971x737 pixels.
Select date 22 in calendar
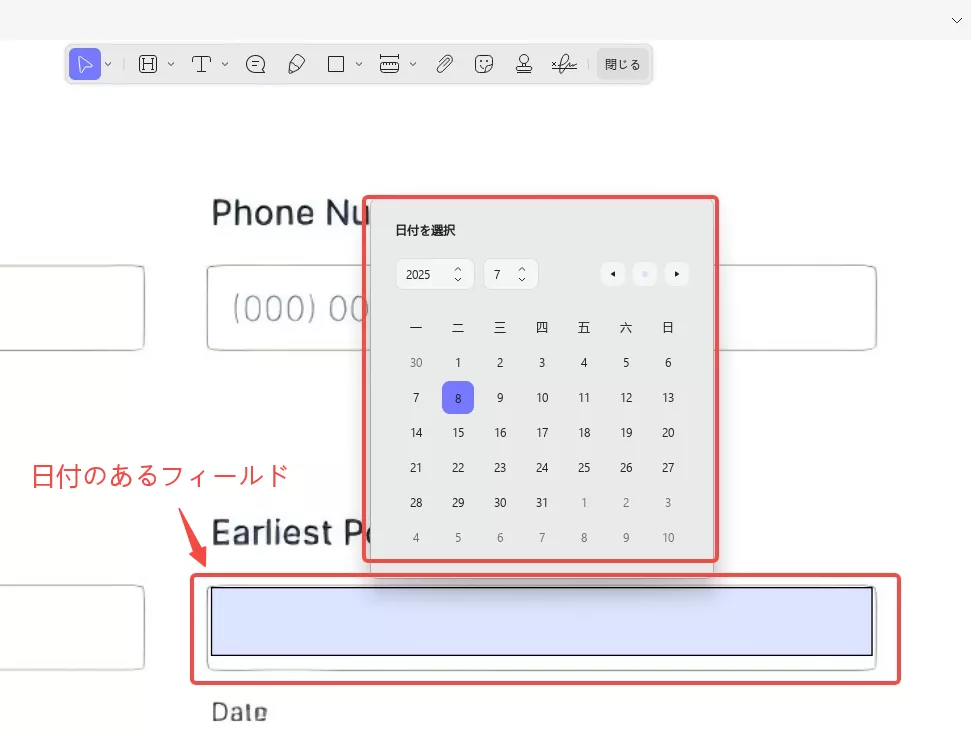coord(458,468)
